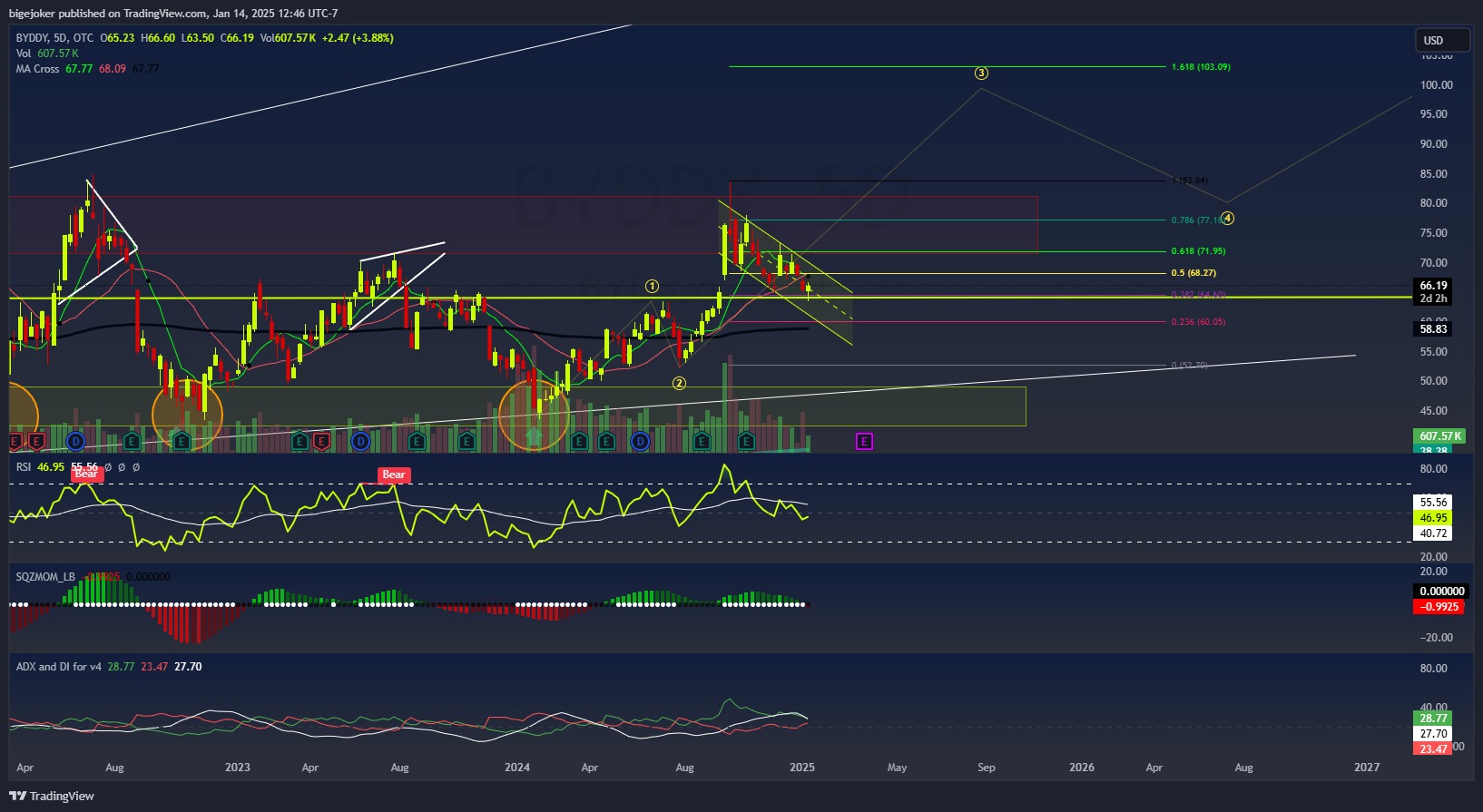Click the 0.236 (60.05) Fibonacci label
The height and width of the screenshot is (812, 1483).
coord(1198,322)
